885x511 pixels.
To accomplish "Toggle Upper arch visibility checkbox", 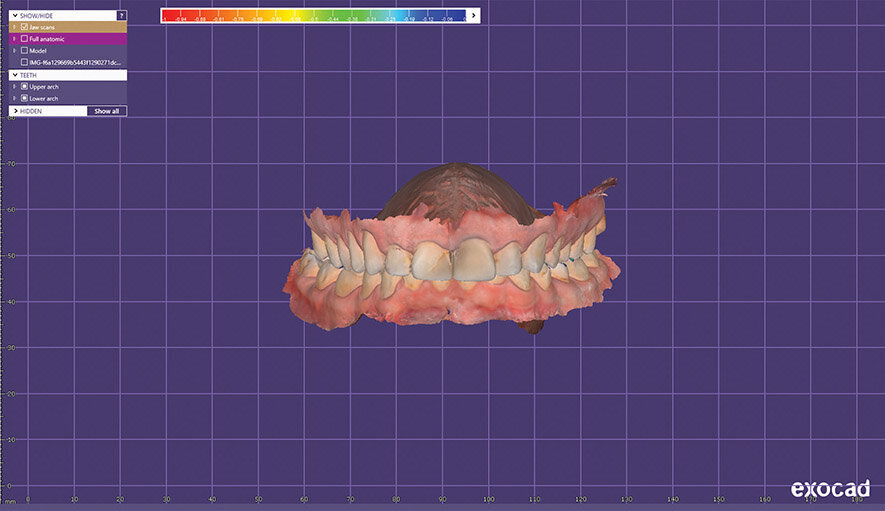I will (x=24, y=87).
